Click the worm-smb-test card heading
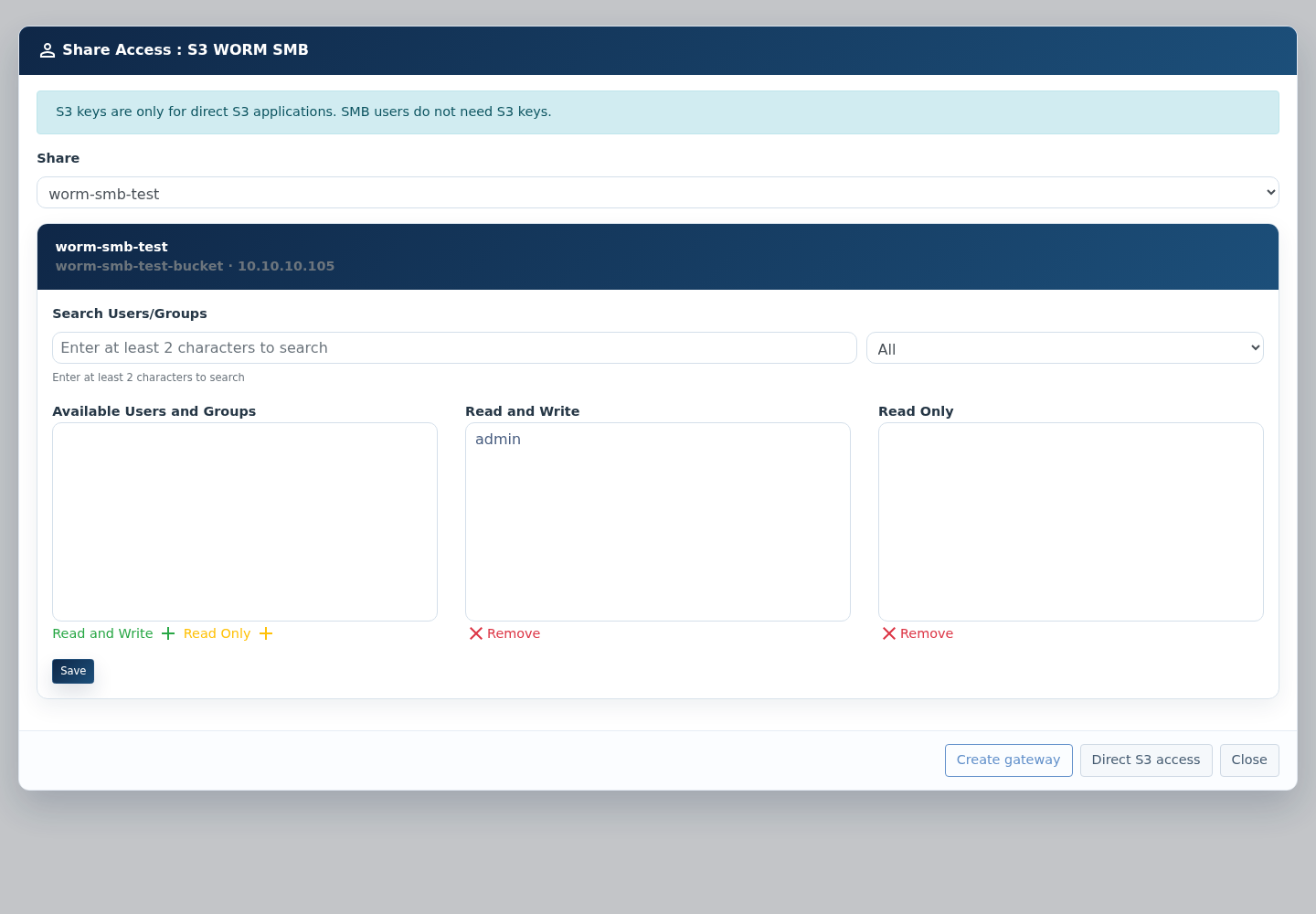1316x914 pixels. [x=111, y=247]
